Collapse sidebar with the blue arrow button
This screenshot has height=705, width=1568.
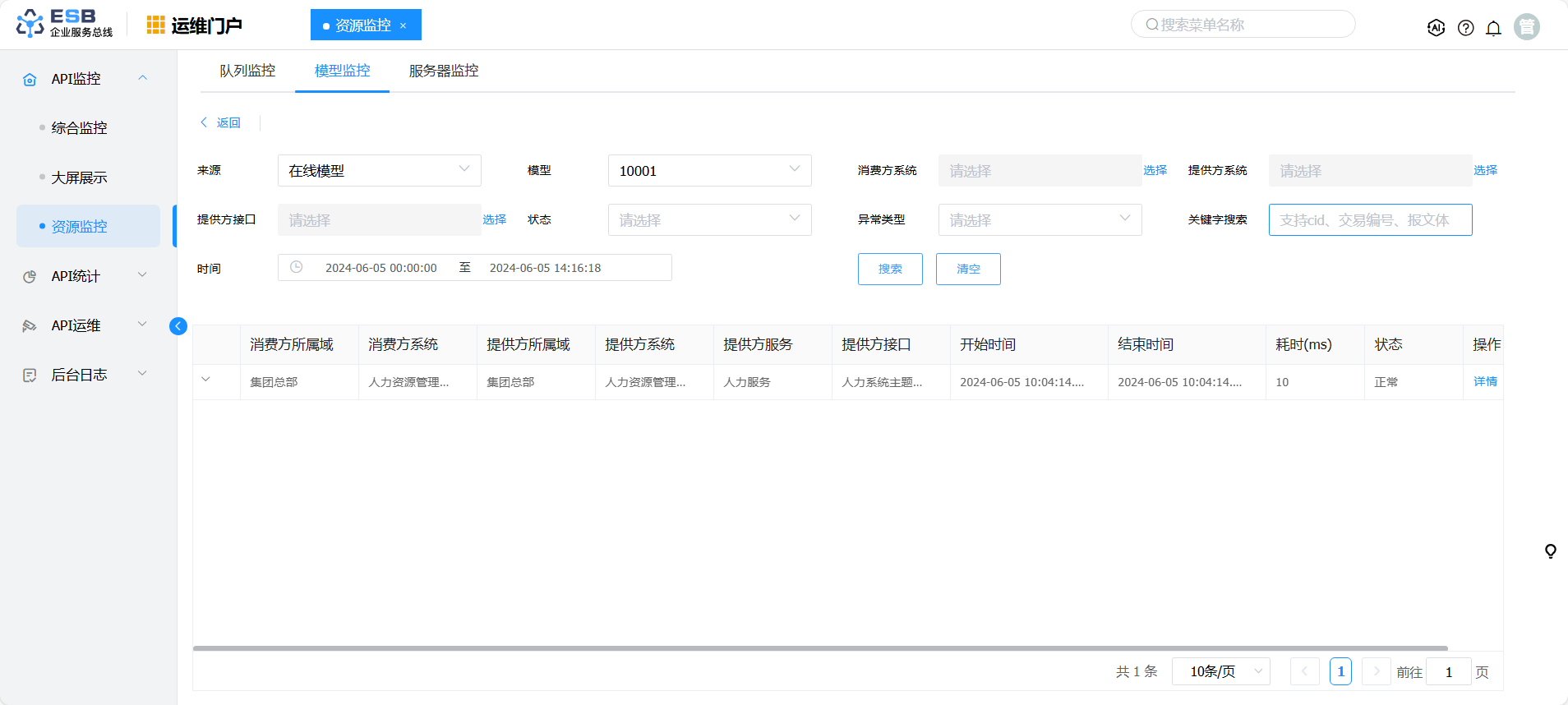[178, 326]
